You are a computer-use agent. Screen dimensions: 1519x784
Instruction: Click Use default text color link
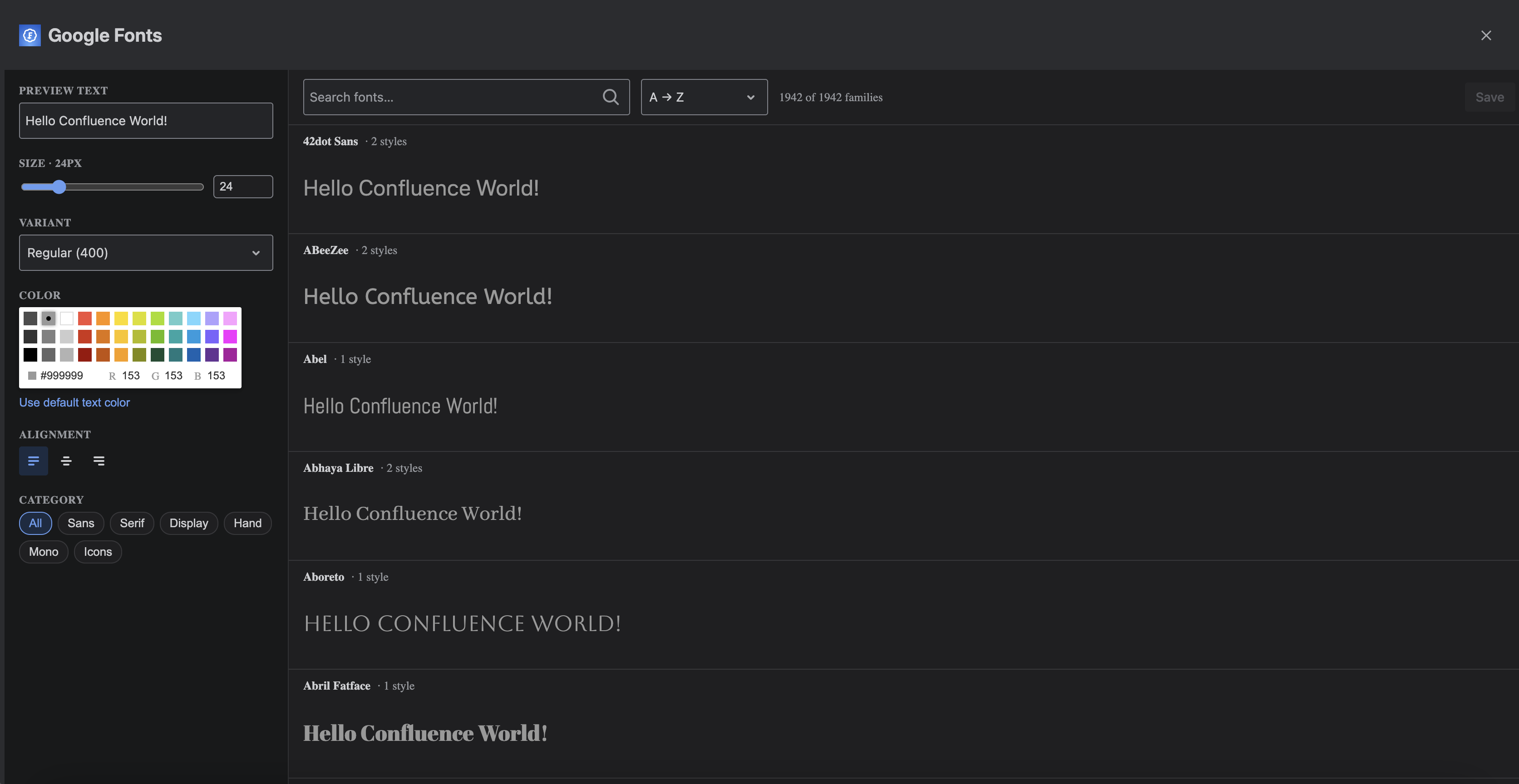[74, 402]
